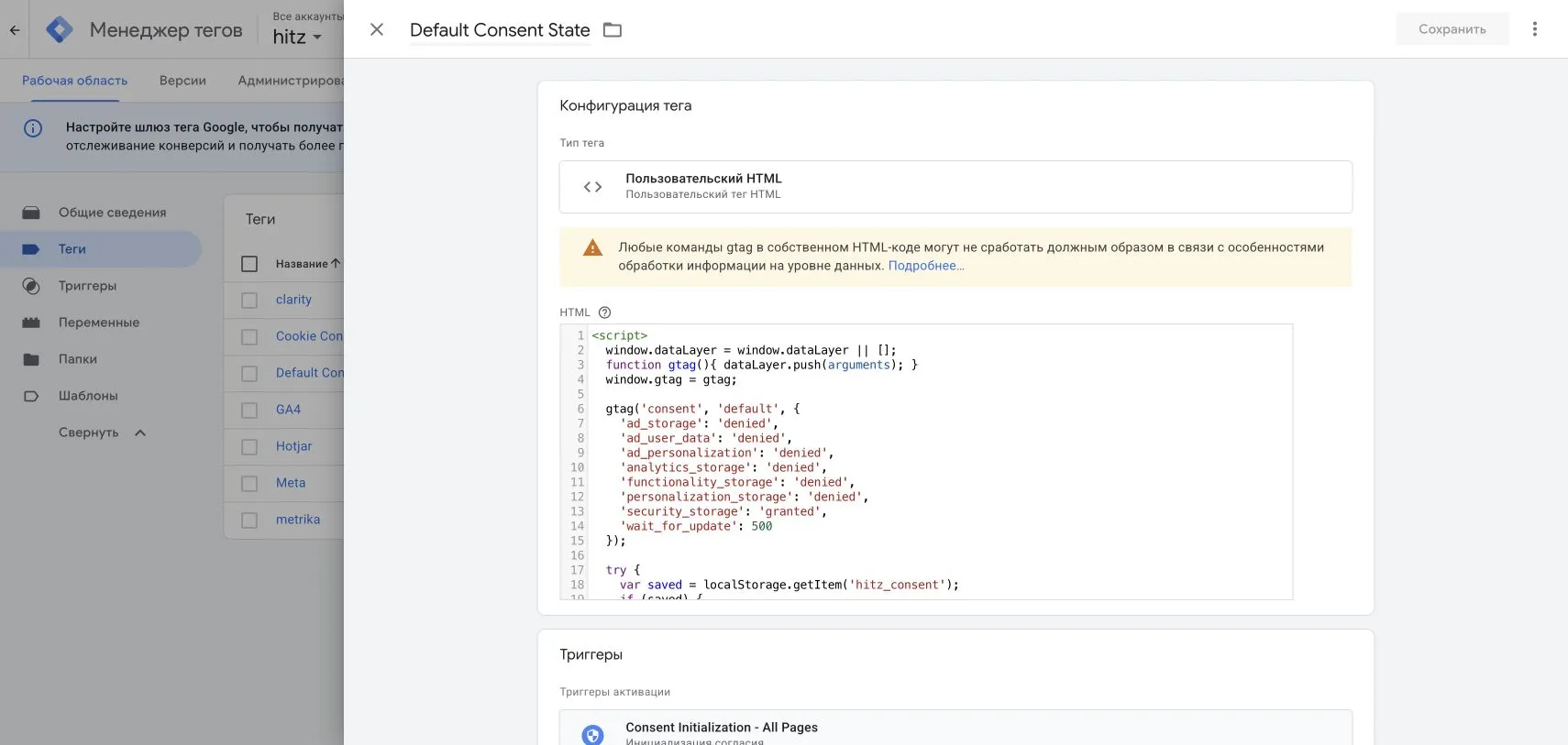Click the Переменные camera-like icon
Screen dimensions: 1568x745
coord(31,323)
